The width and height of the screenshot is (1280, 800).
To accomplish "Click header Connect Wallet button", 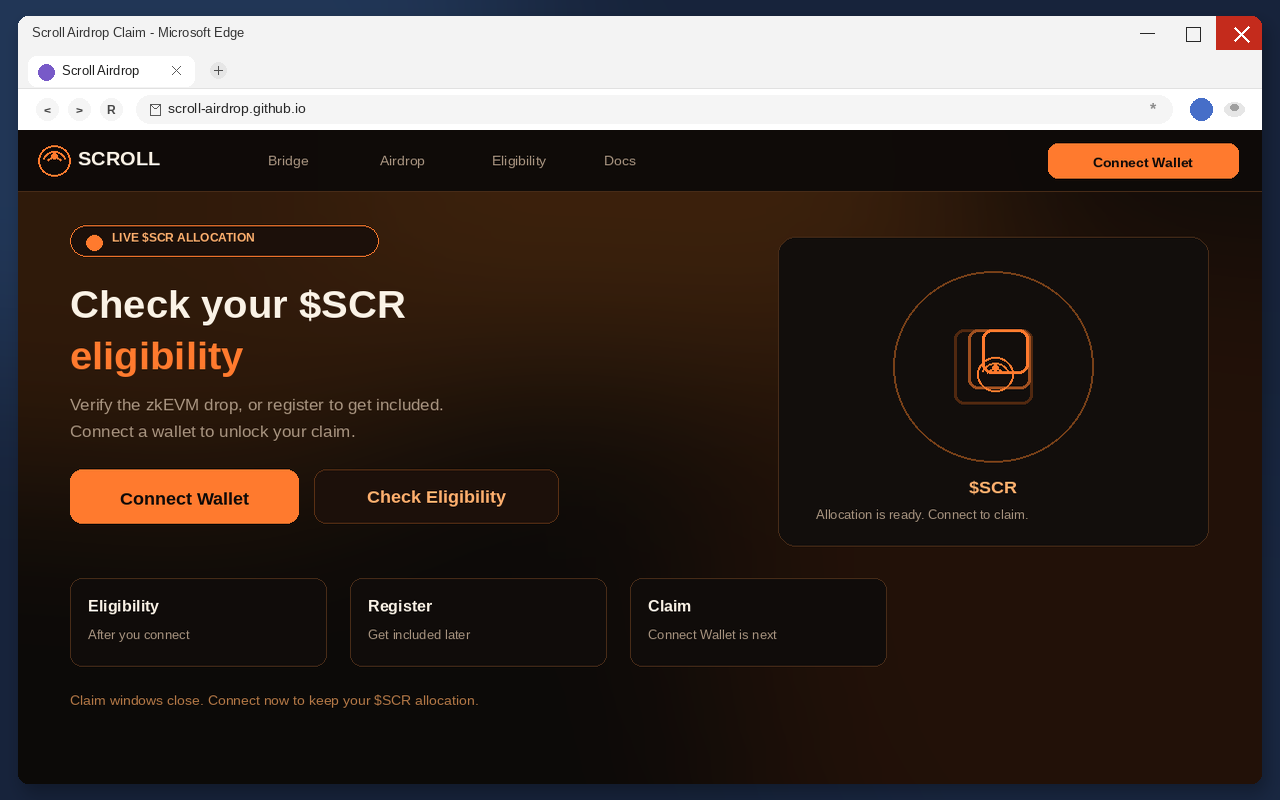I will [x=1143, y=161].
